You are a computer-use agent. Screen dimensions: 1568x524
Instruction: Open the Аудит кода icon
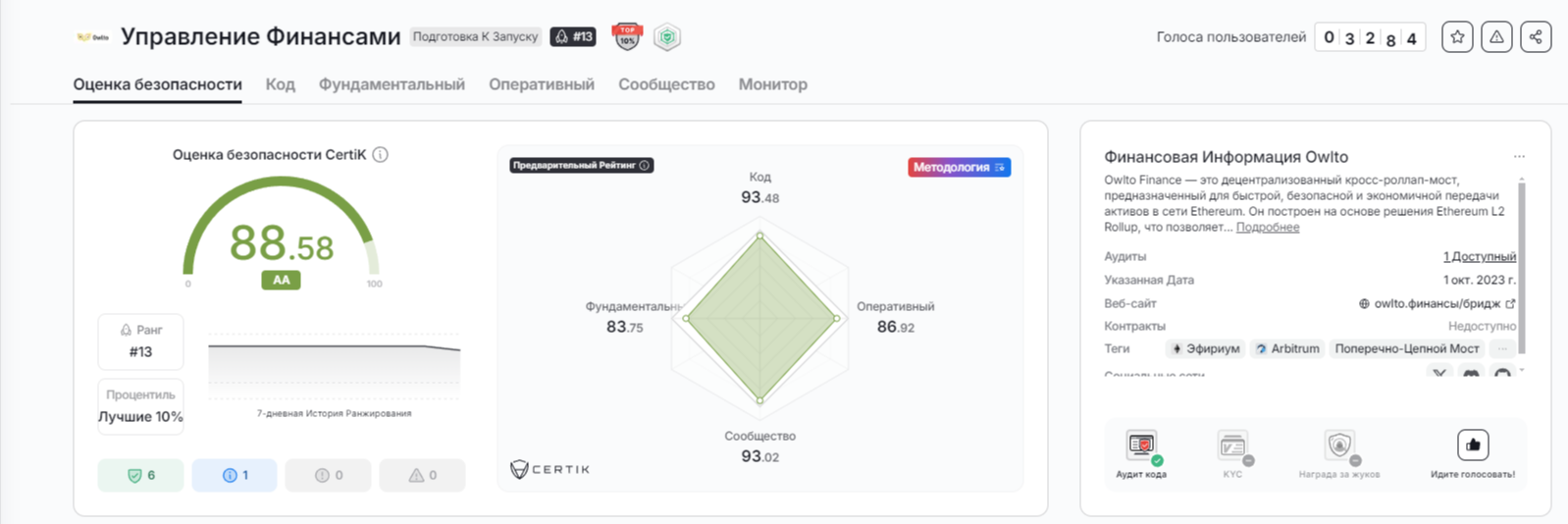click(x=1141, y=446)
